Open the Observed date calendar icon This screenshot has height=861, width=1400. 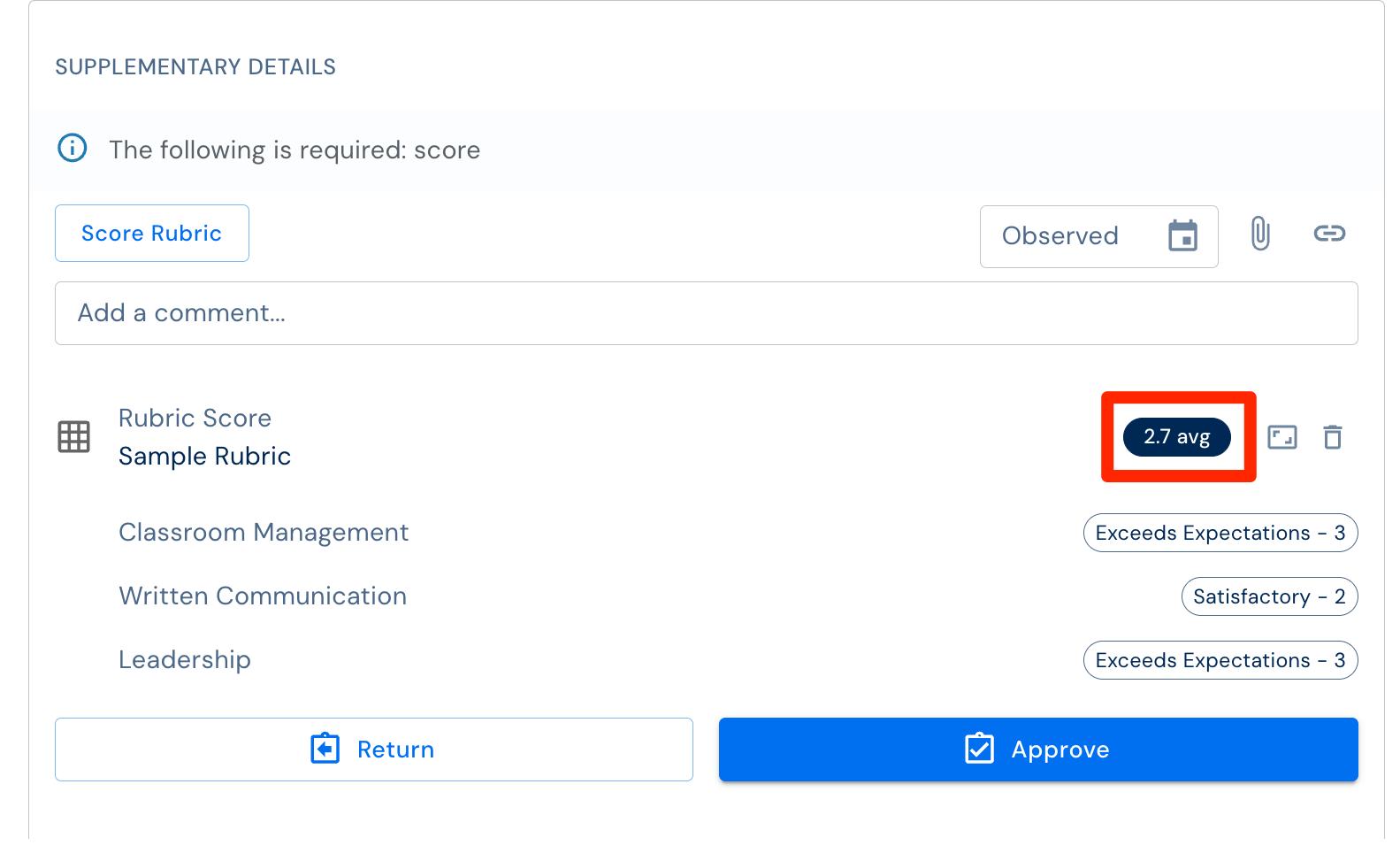(x=1182, y=235)
